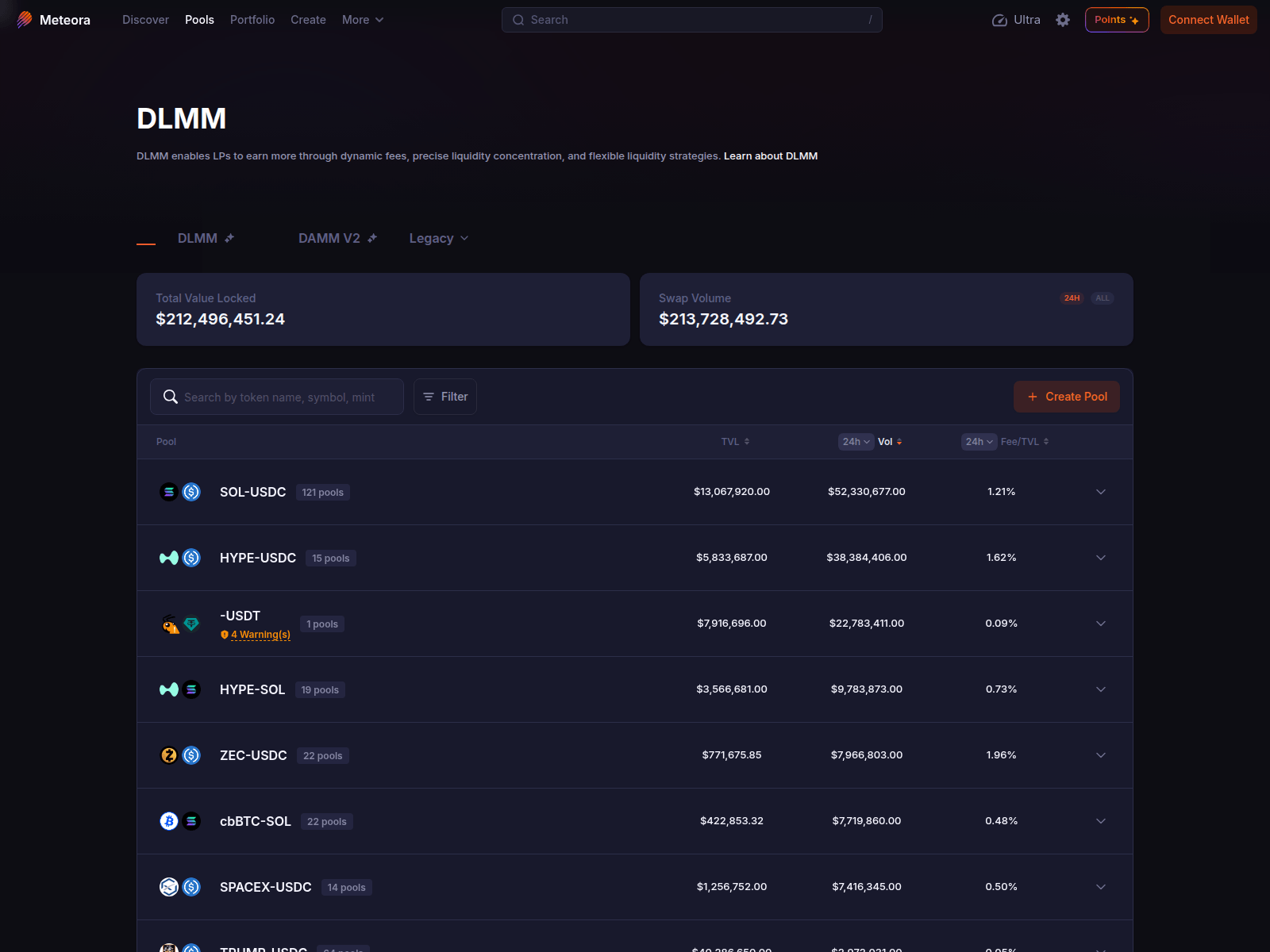This screenshot has width=1270, height=952.
Task: Click the HYPE token icon in HYPE-USDC row
Action: 169,558
